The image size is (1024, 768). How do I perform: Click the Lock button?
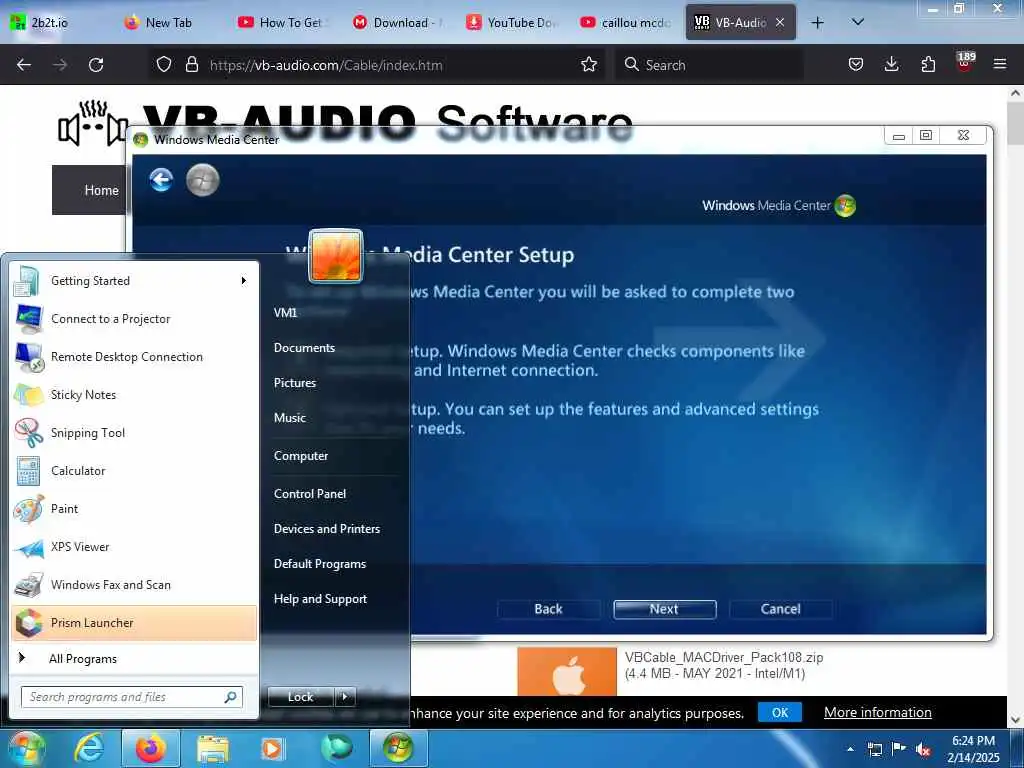[x=301, y=697]
